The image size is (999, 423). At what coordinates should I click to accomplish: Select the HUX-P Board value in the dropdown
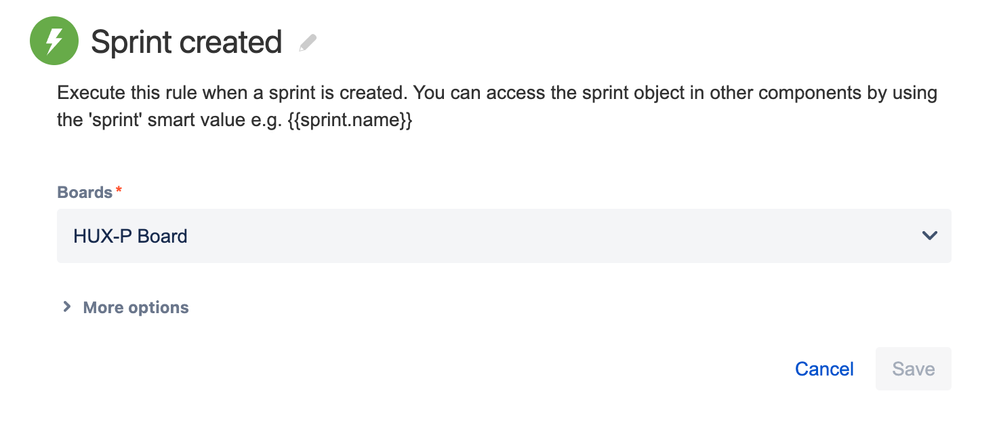click(x=130, y=236)
